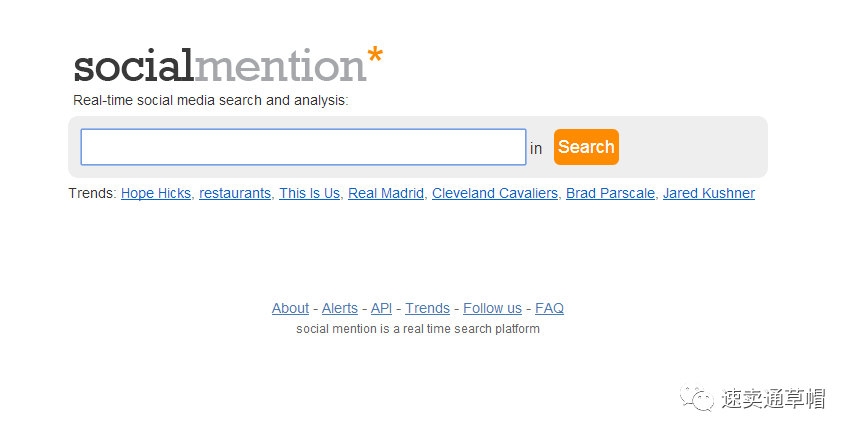Click the Cleveland Cavaliers trend link
The height and width of the screenshot is (436, 853).
[x=495, y=193]
